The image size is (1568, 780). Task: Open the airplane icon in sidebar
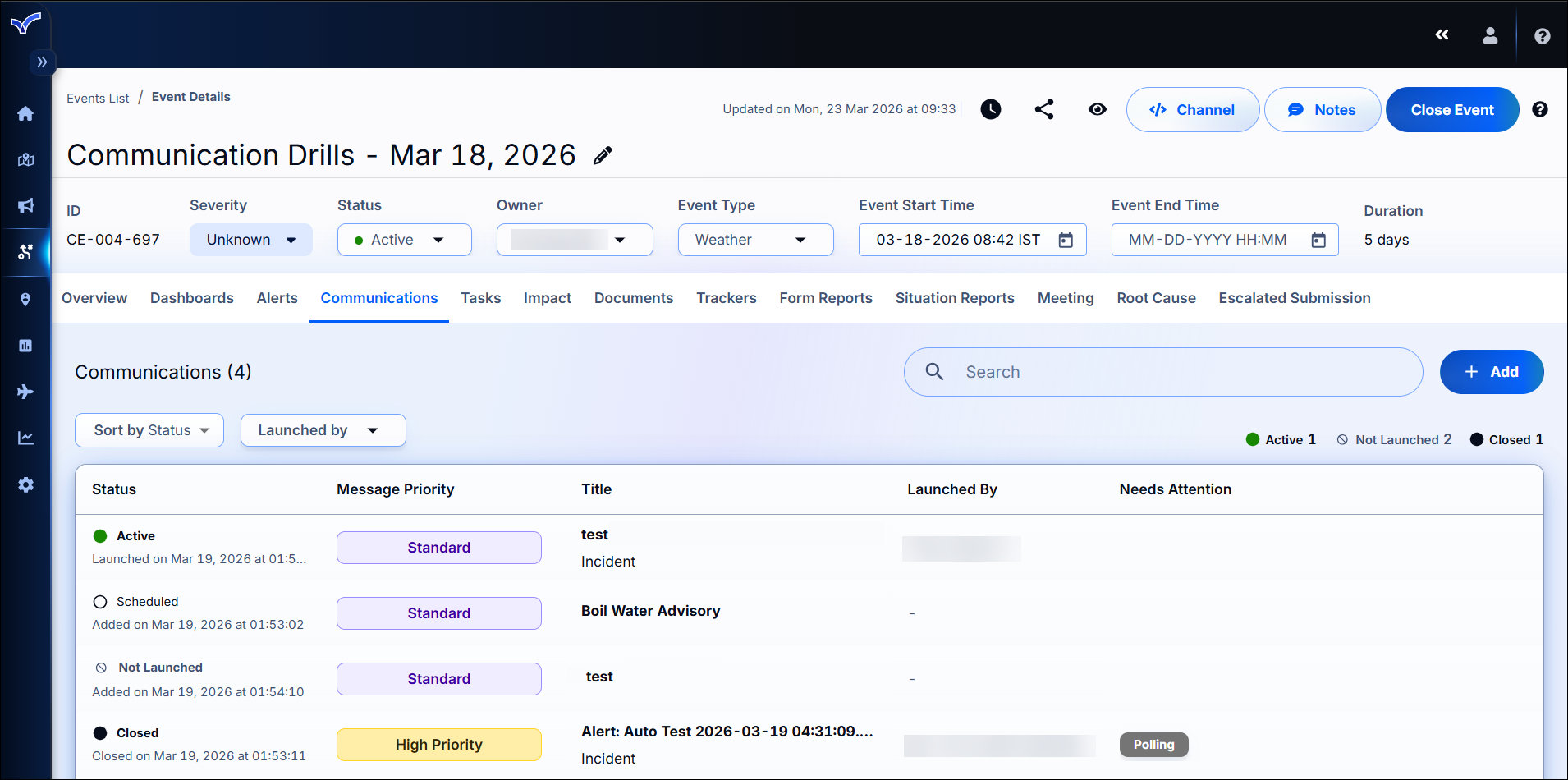pyautogui.click(x=25, y=392)
